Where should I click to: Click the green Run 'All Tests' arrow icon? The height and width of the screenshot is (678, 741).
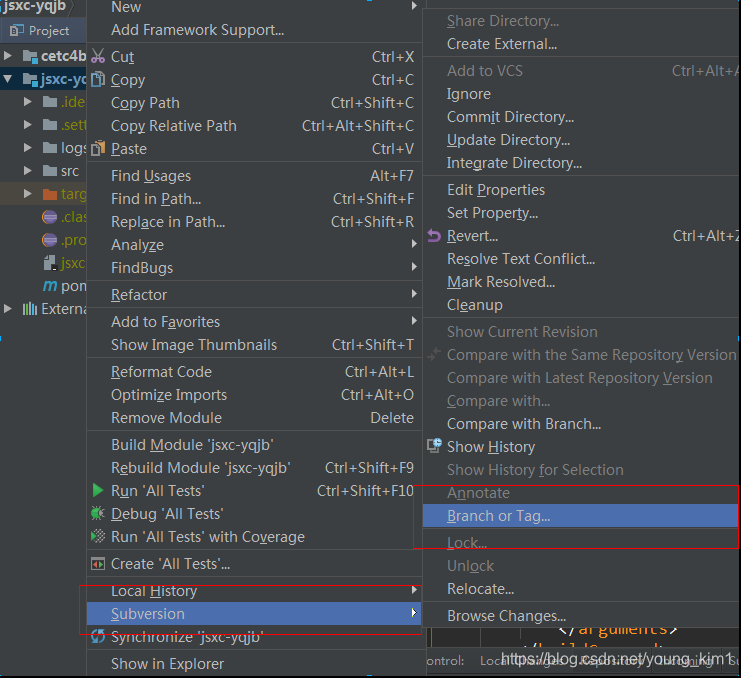point(98,490)
